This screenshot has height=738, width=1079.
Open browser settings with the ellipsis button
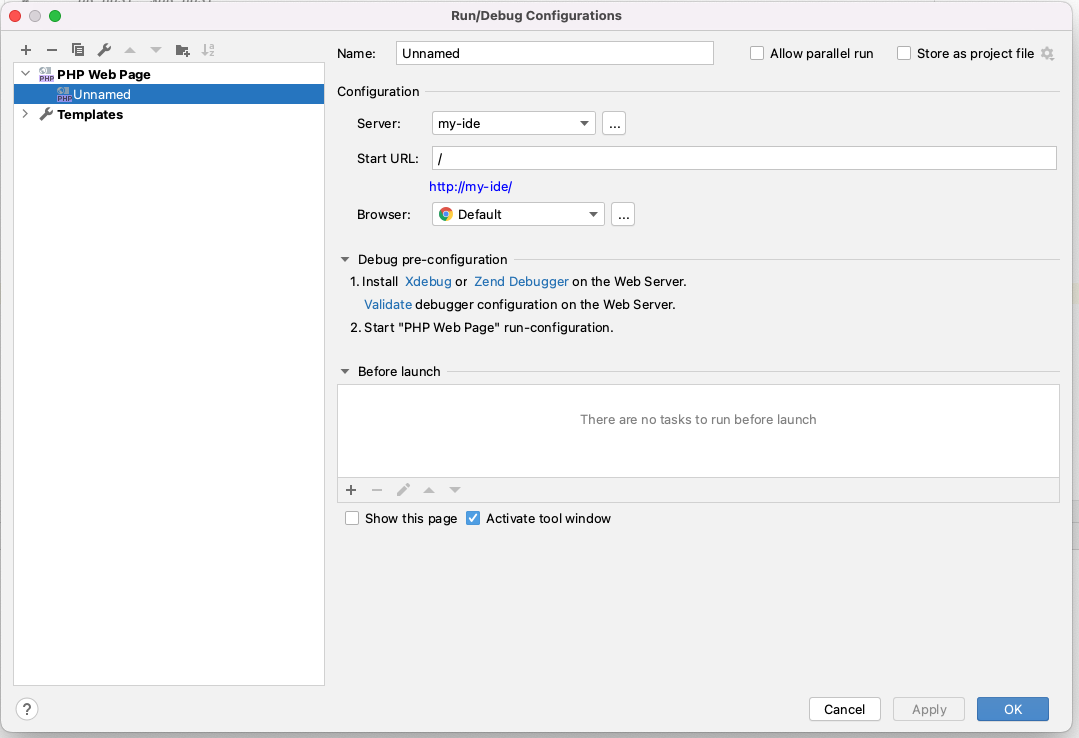coord(623,214)
